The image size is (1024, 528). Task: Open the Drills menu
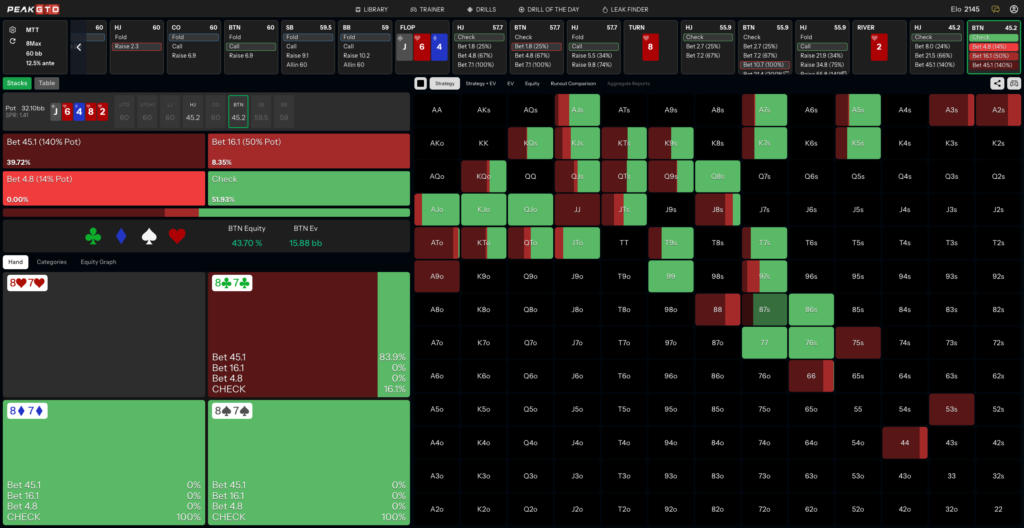point(481,10)
